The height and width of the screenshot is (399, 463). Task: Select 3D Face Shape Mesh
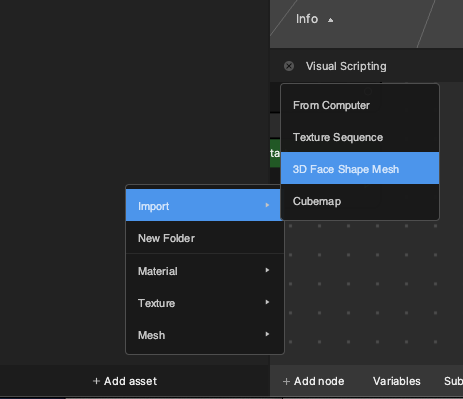tap(360, 168)
